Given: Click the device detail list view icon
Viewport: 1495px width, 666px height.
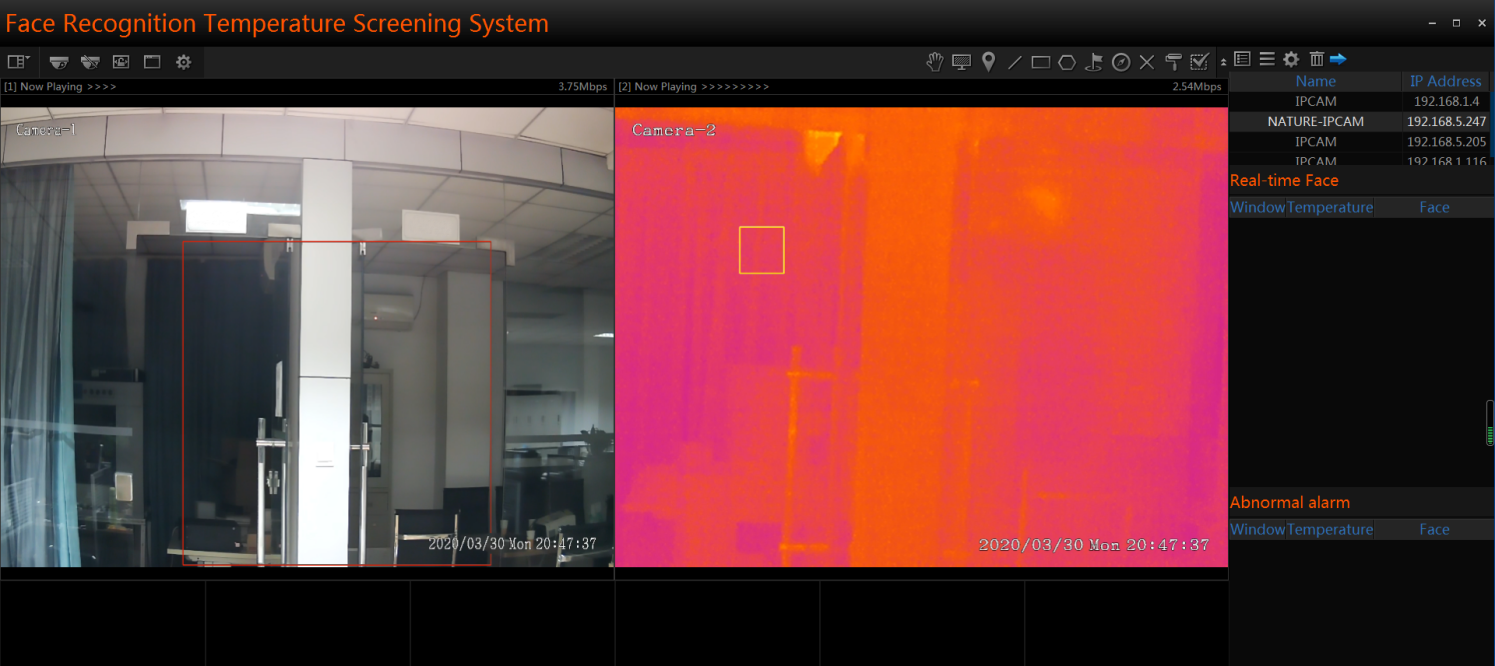Looking at the screenshot, I should (1242, 59).
